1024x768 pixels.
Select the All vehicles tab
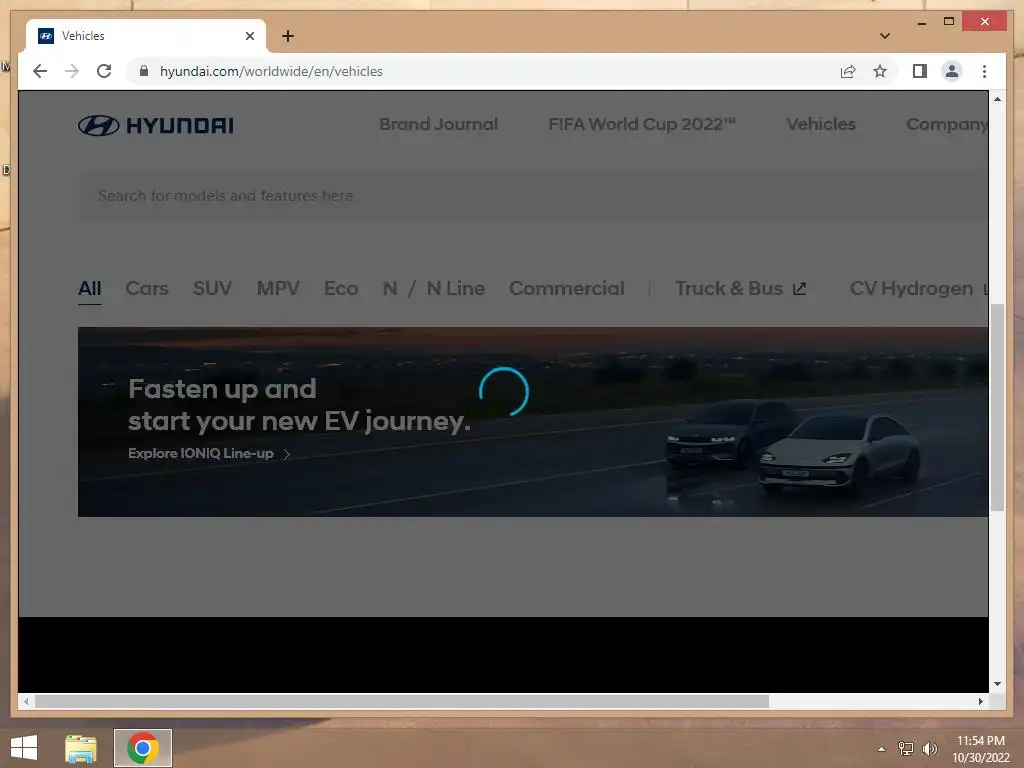click(x=89, y=289)
